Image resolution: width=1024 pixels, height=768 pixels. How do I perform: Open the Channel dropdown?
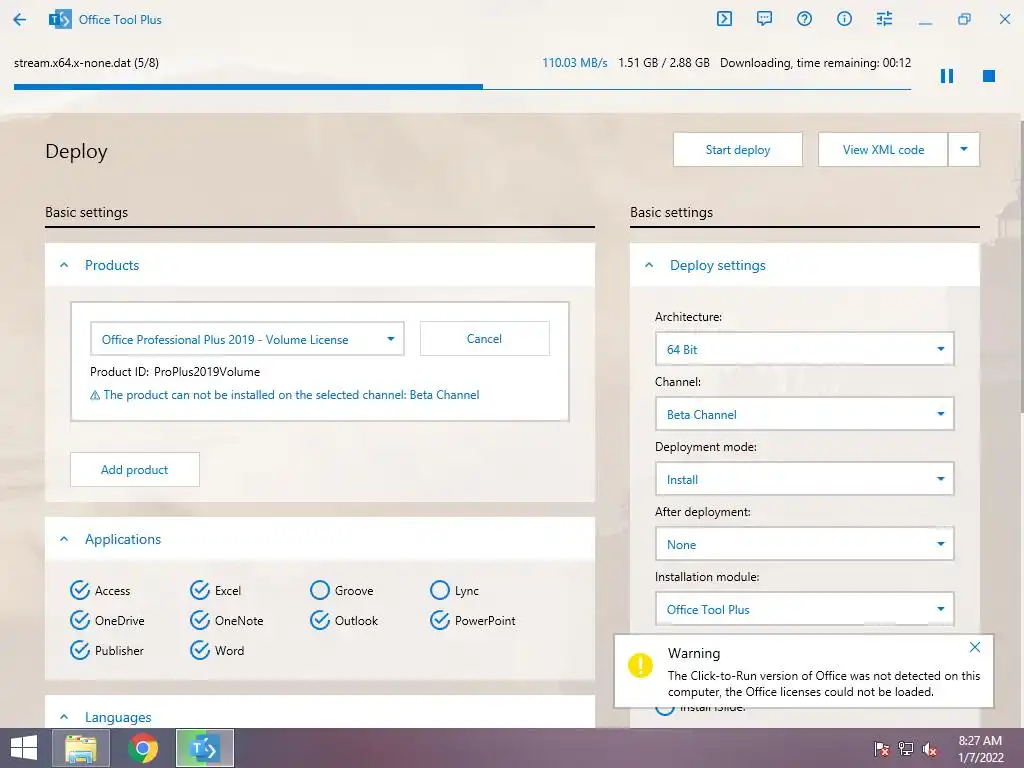(x=804, y=414)
